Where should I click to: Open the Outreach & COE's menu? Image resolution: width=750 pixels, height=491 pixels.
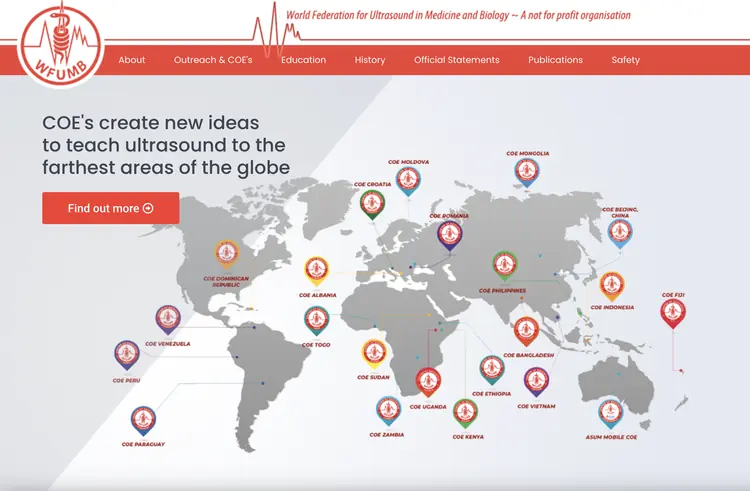tap(213, 60)
